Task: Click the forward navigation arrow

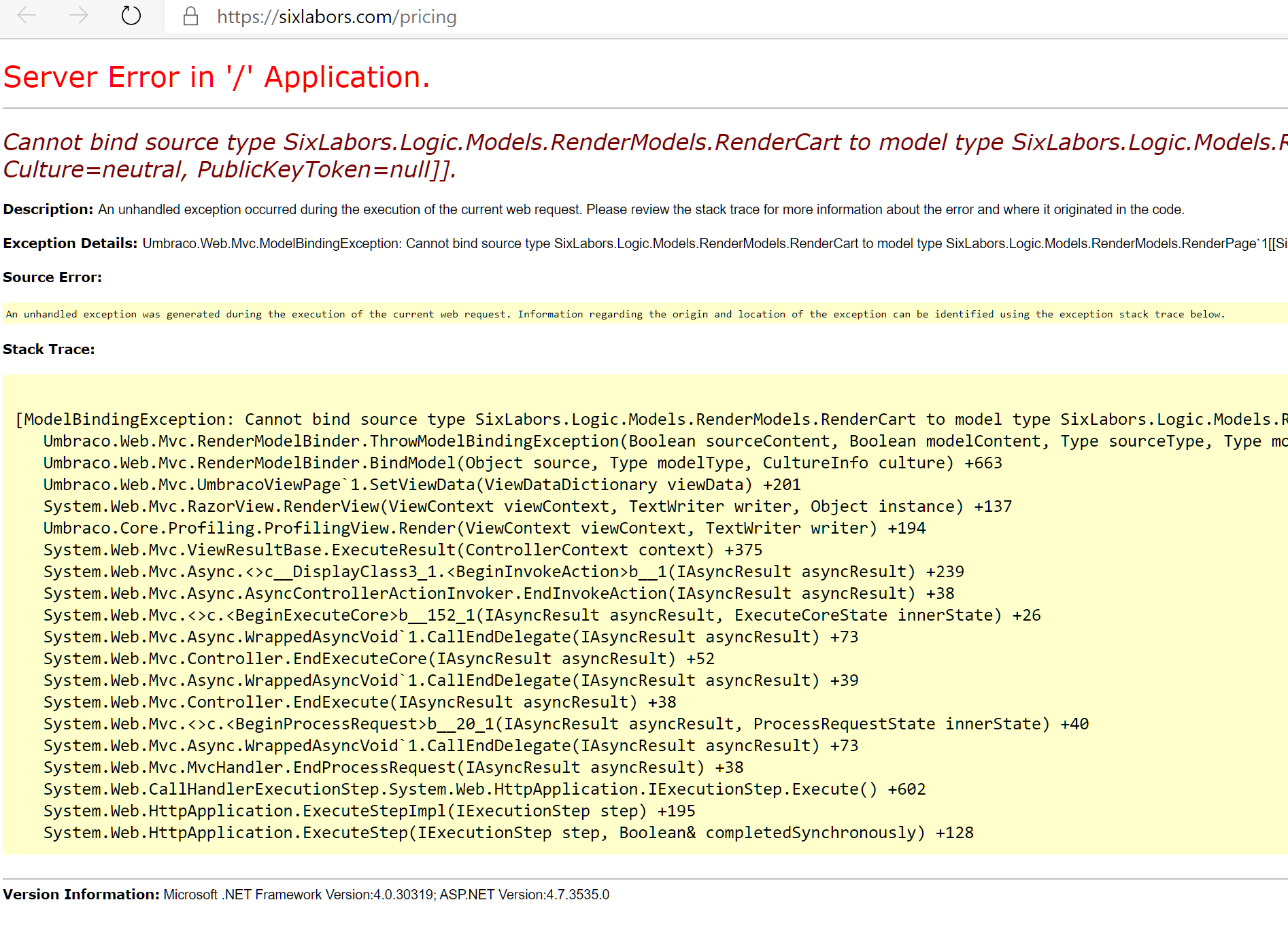Action: [78, 16]
